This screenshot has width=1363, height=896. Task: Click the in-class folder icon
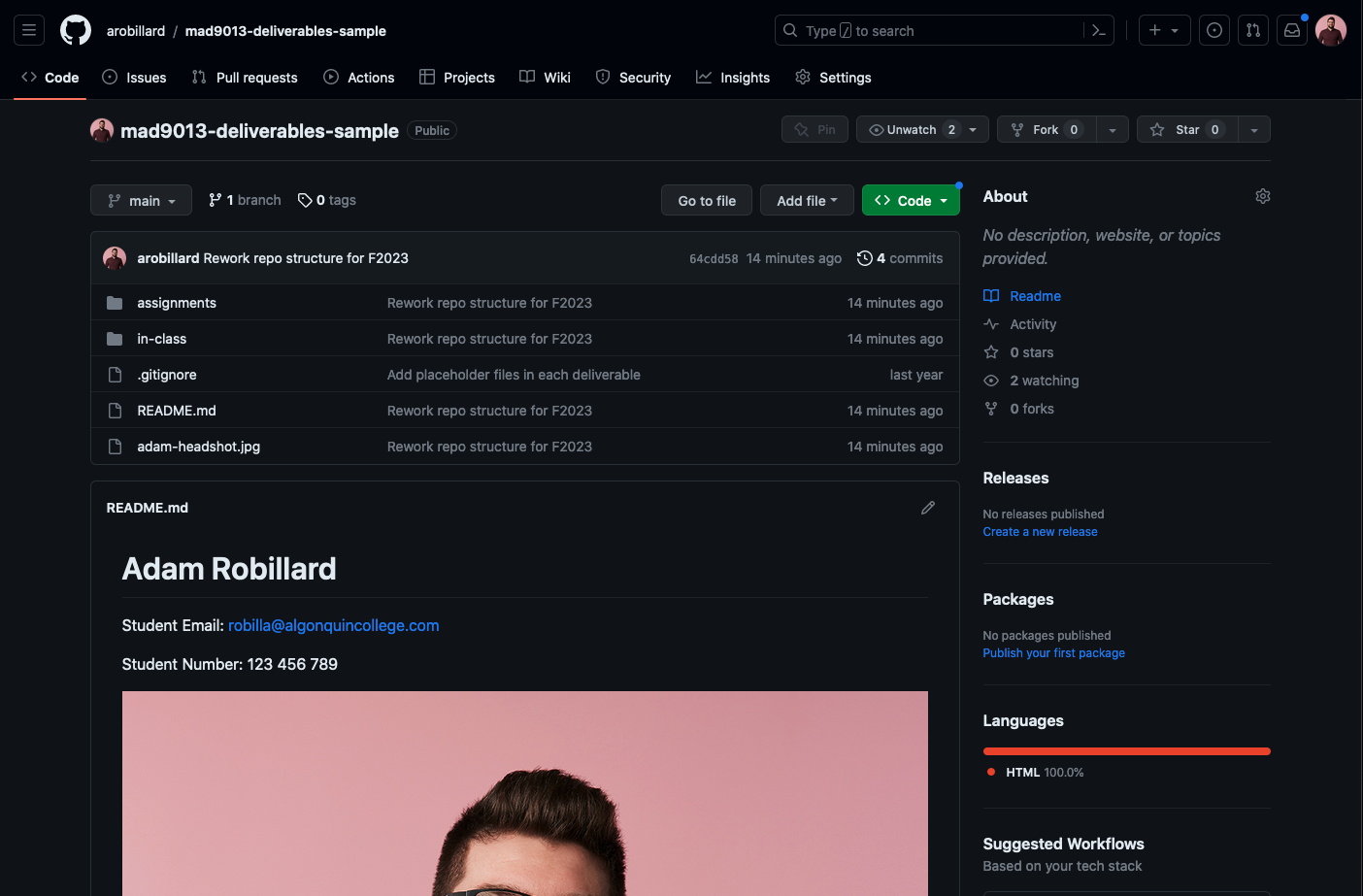(x=115, y=339)
